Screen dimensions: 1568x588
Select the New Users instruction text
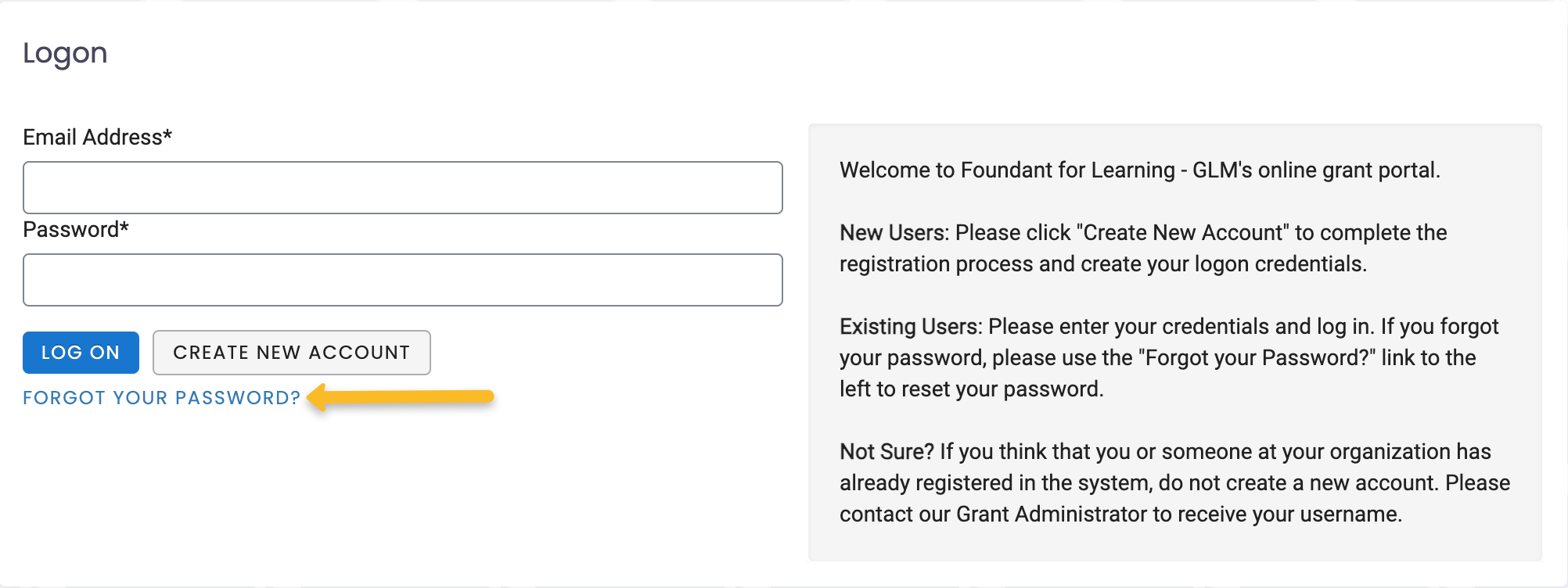tap(1142, 248)
